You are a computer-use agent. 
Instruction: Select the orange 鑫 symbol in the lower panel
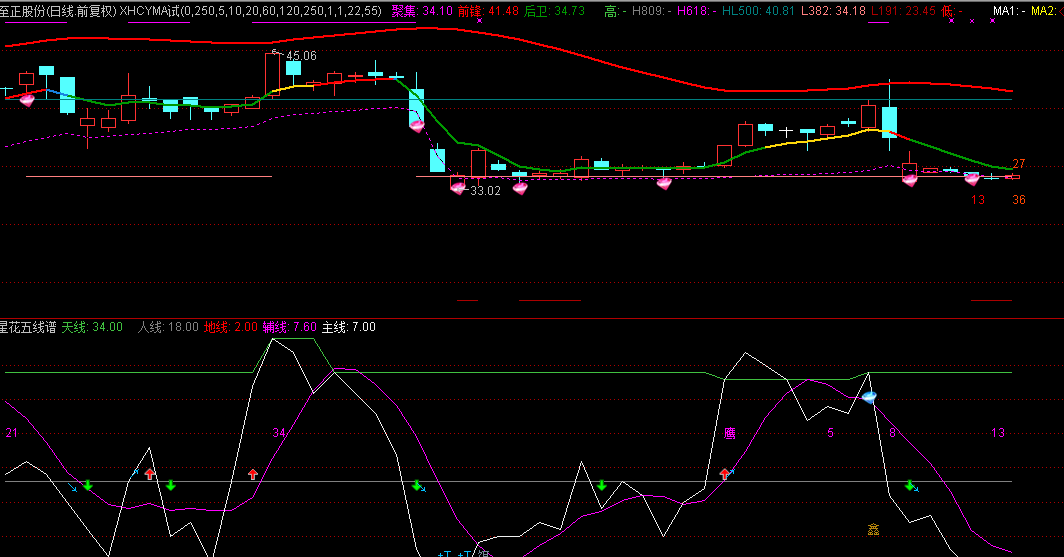click(873, 529)
